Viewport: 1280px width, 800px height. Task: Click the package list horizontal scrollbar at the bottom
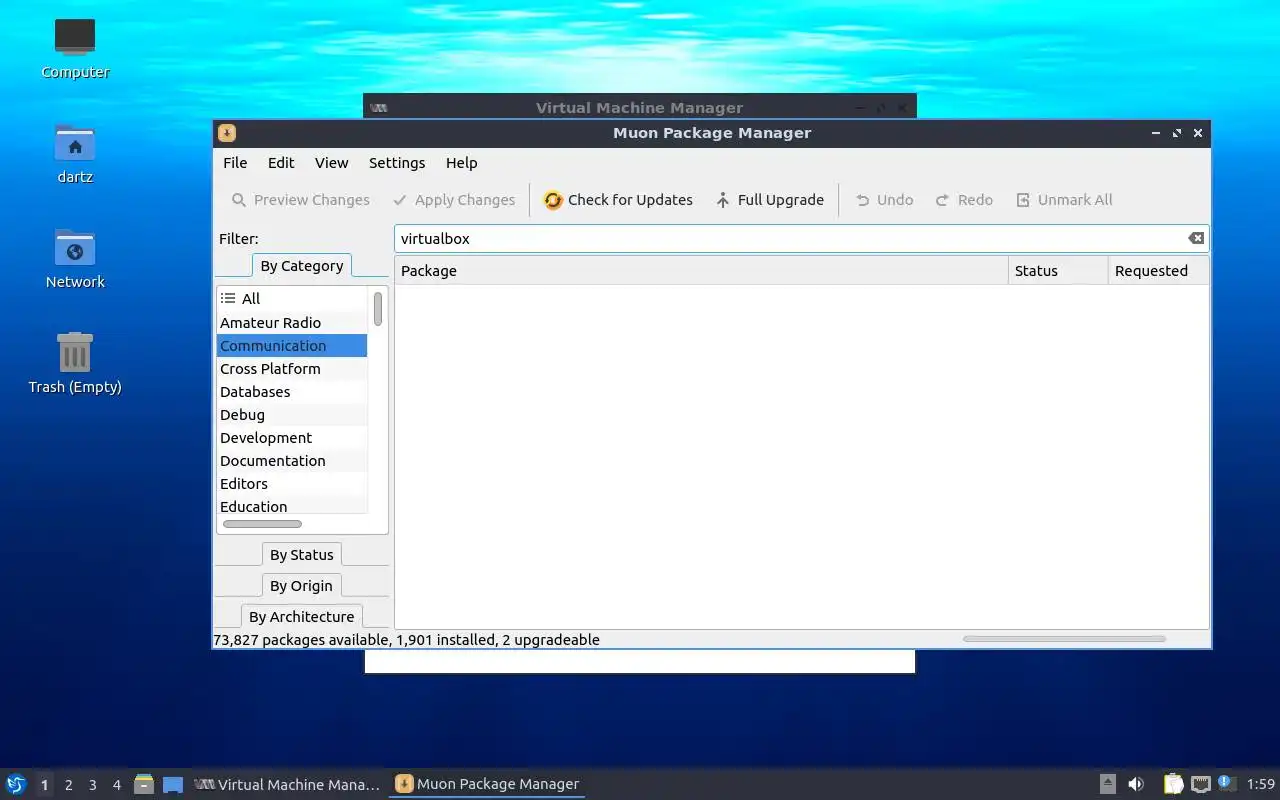(1064, 639)
